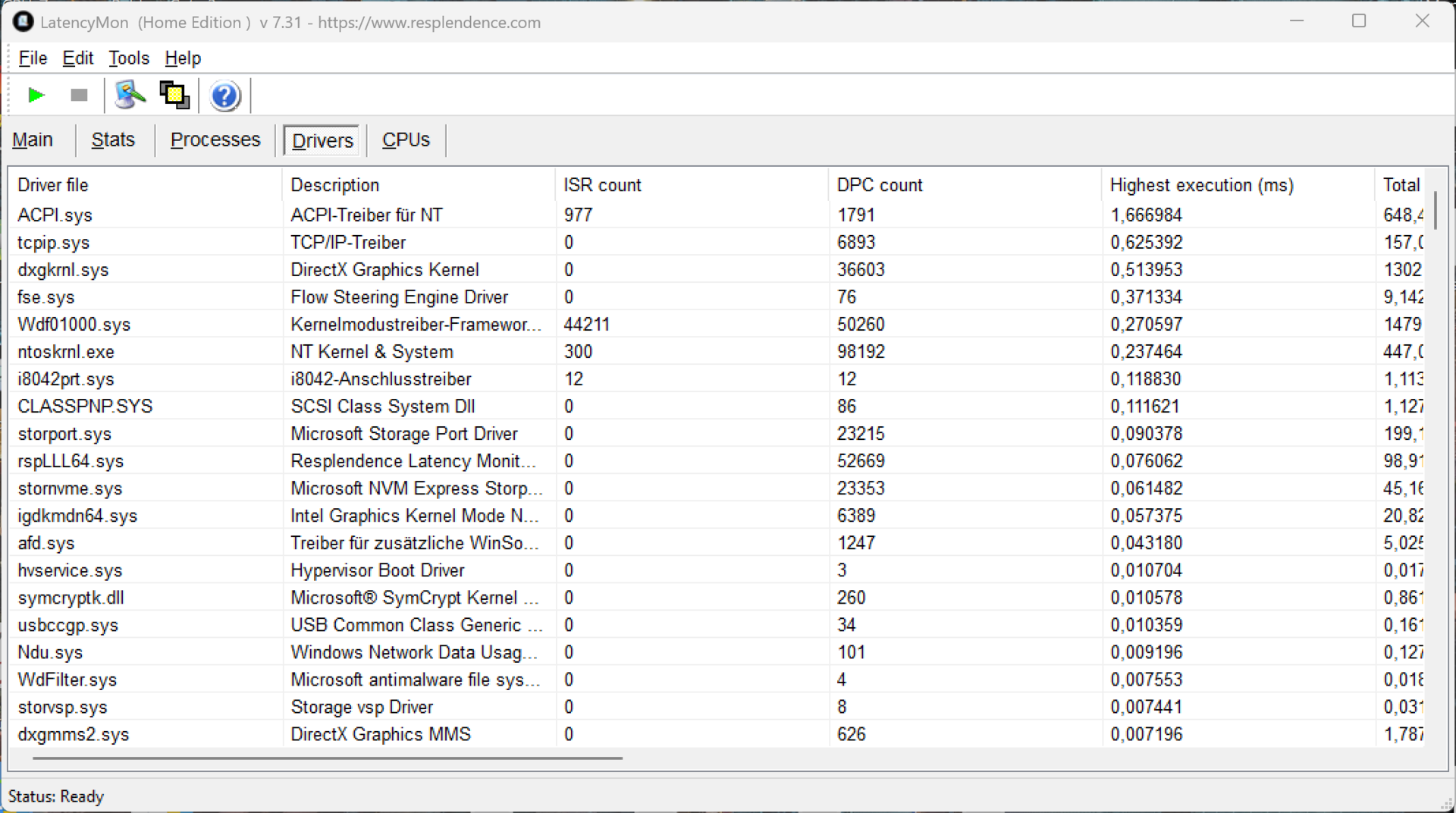Click highest execution value 1,666984
Screen dimensions: 1456x813
[1146, 215]
